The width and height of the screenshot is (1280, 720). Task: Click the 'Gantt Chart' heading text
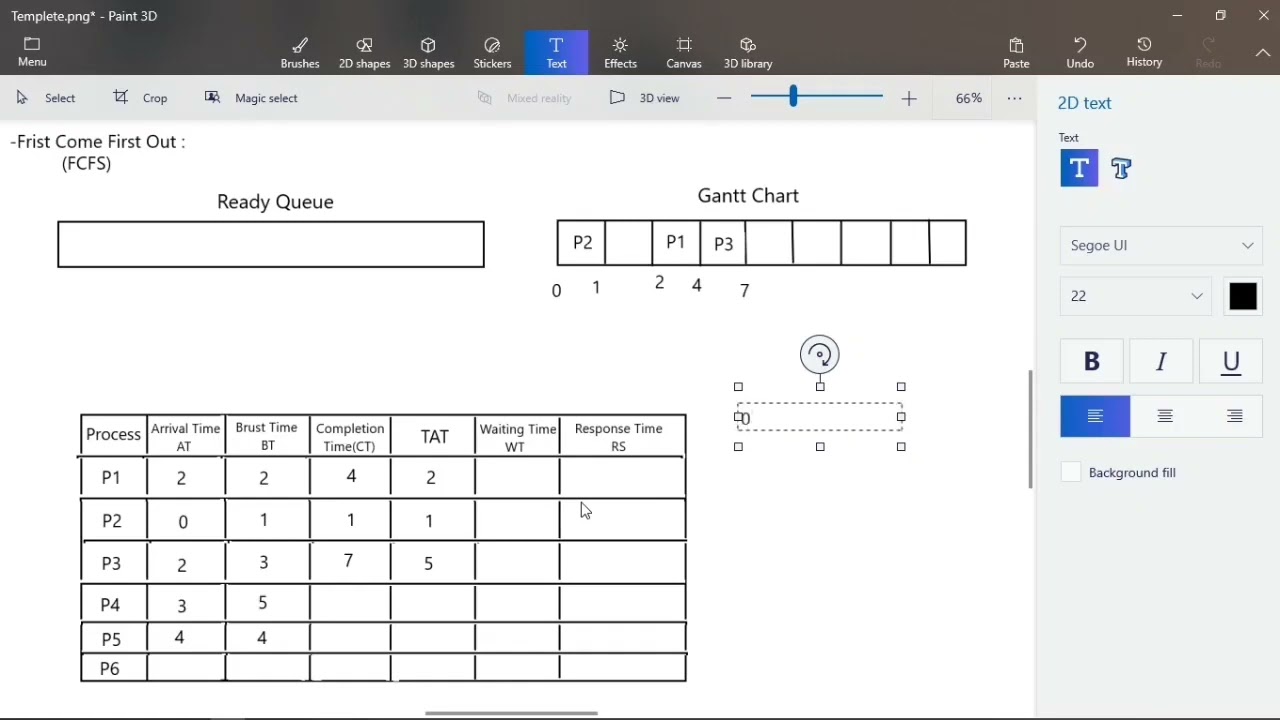(748, 196)
